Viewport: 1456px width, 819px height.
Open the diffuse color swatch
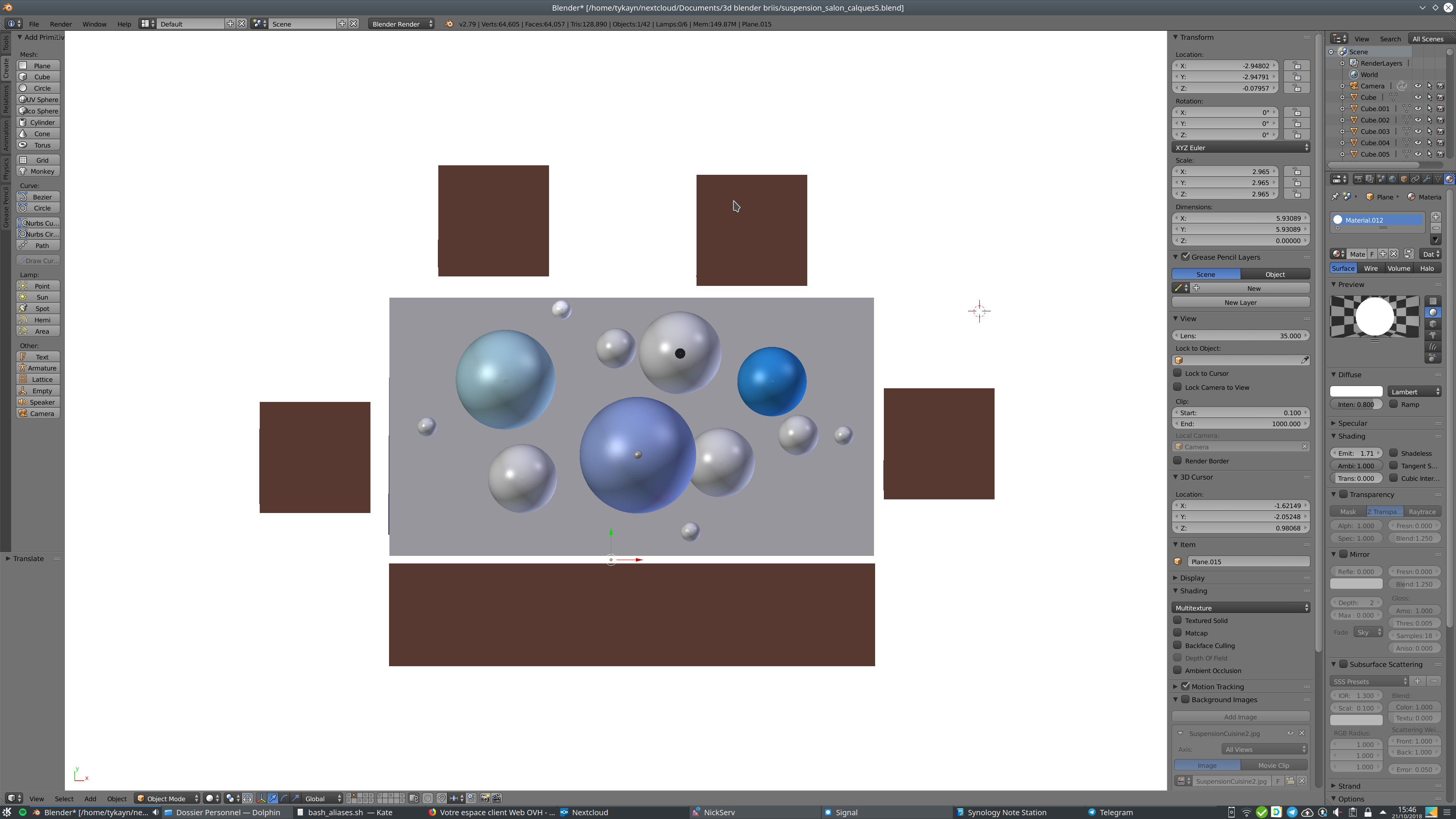pos(1356,391)
